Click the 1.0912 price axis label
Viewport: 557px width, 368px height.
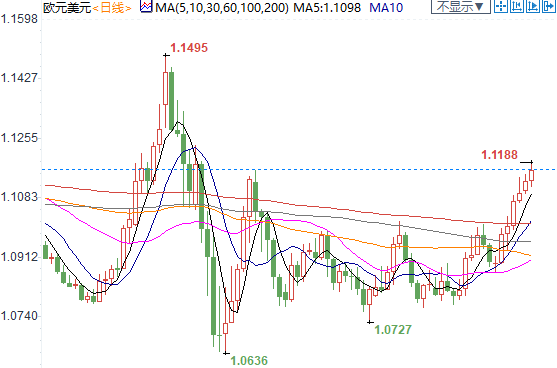pyautogui.click(x=19, y=256)
